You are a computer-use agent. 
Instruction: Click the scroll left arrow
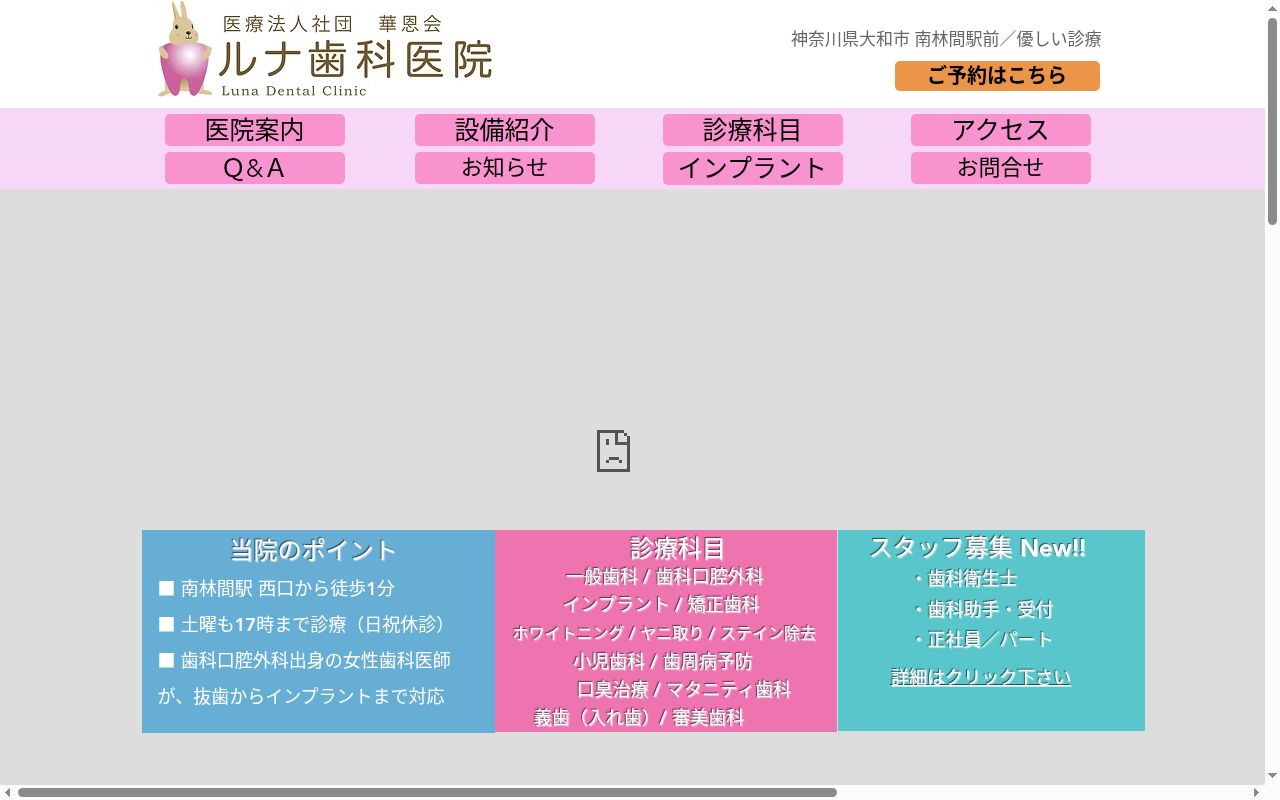click(x=7, y=792)
